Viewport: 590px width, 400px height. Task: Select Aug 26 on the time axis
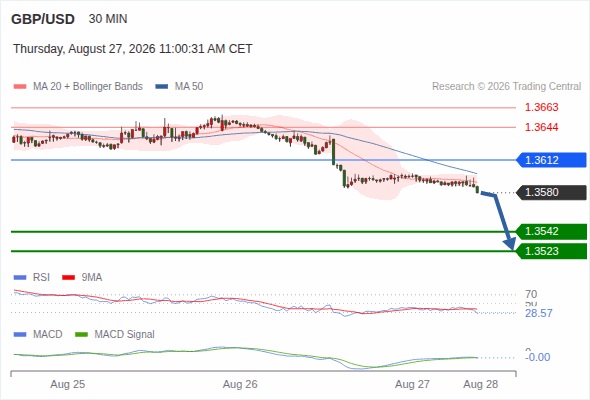tap(240, 384)
